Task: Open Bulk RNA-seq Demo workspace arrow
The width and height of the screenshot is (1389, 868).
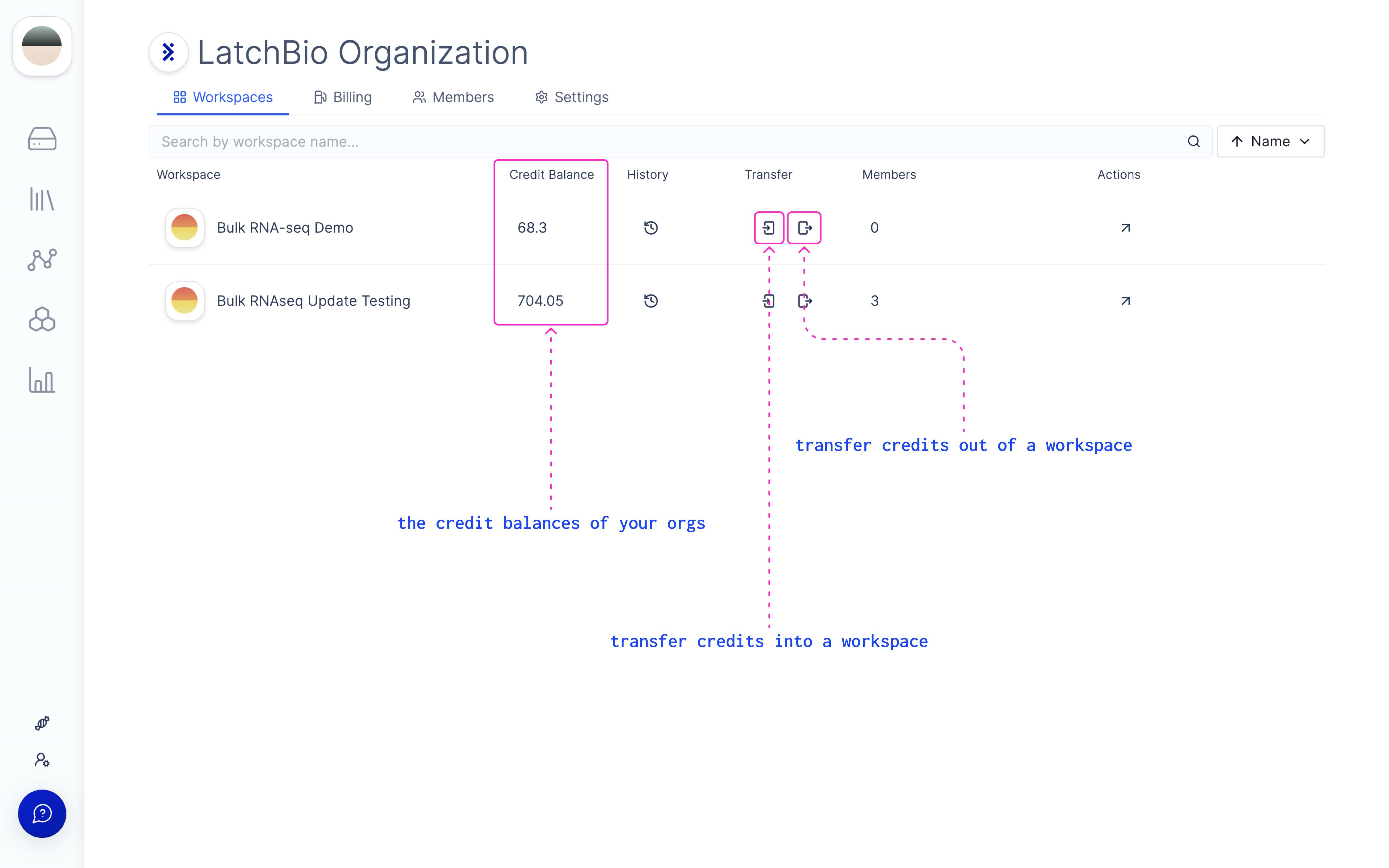Action: tap(1125, 228)
